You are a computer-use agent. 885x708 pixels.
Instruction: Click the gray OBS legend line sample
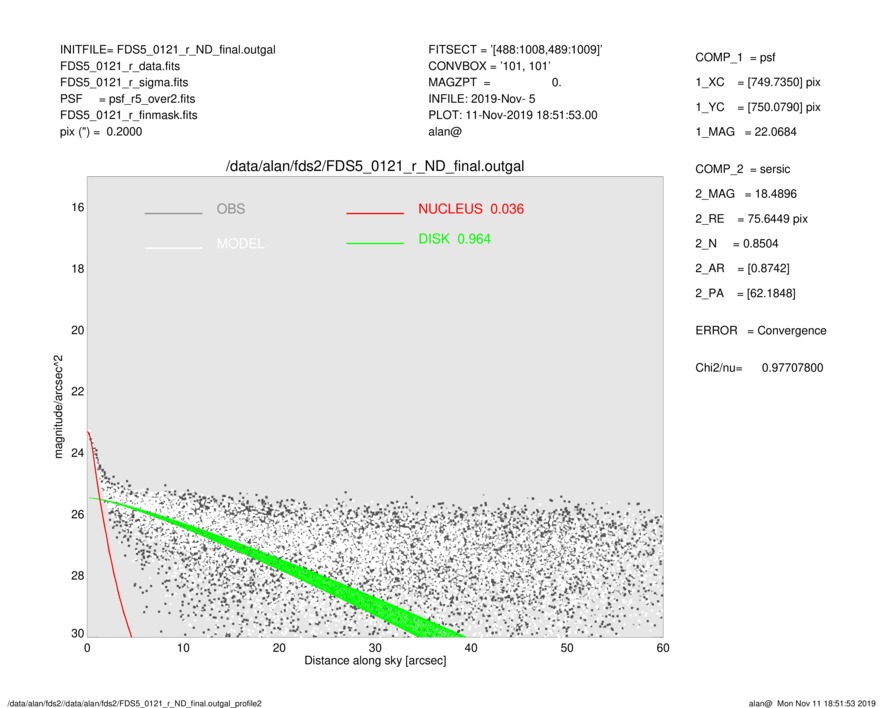coord(173,213)
